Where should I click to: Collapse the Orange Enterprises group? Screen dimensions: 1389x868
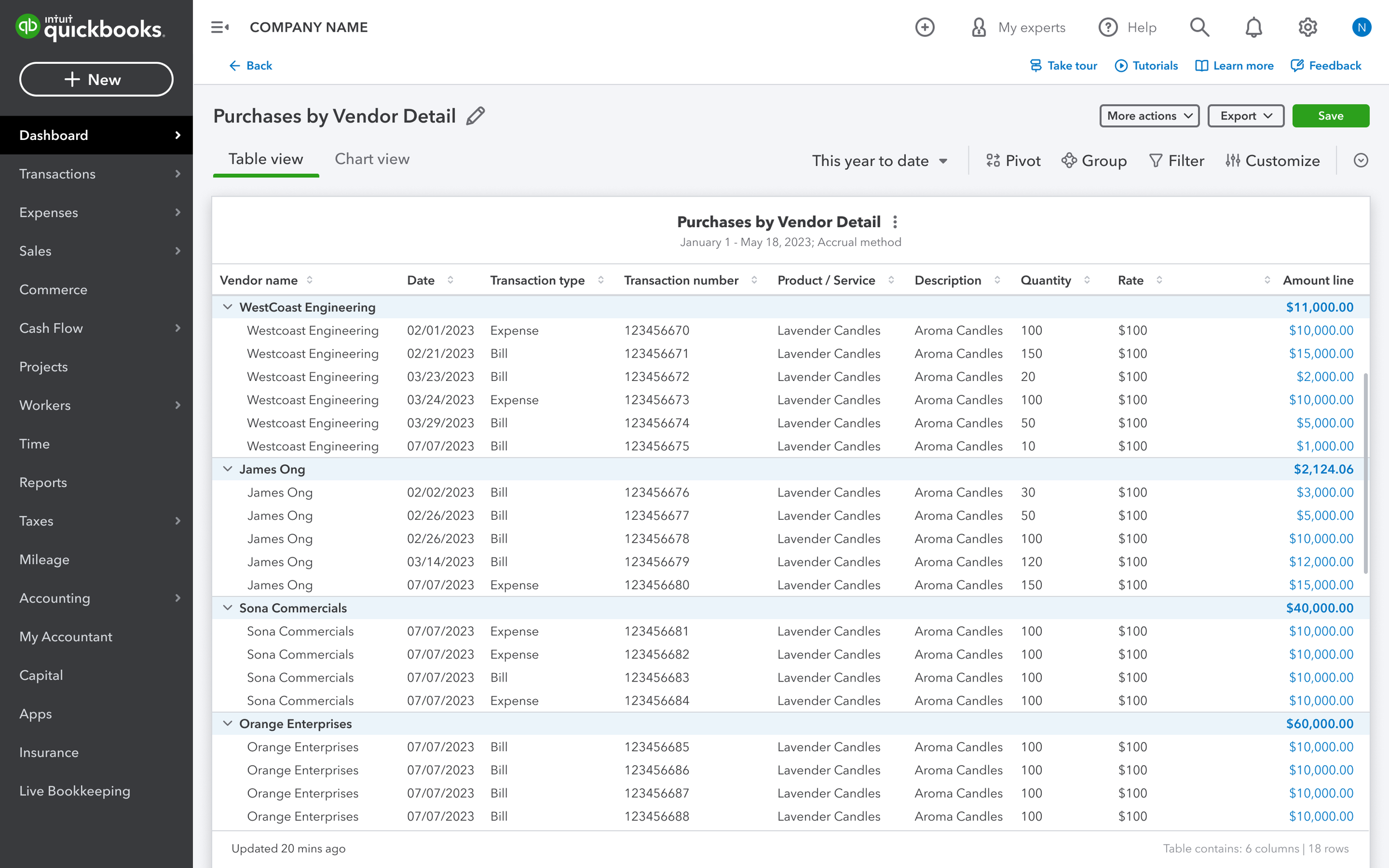coord(227,724)
